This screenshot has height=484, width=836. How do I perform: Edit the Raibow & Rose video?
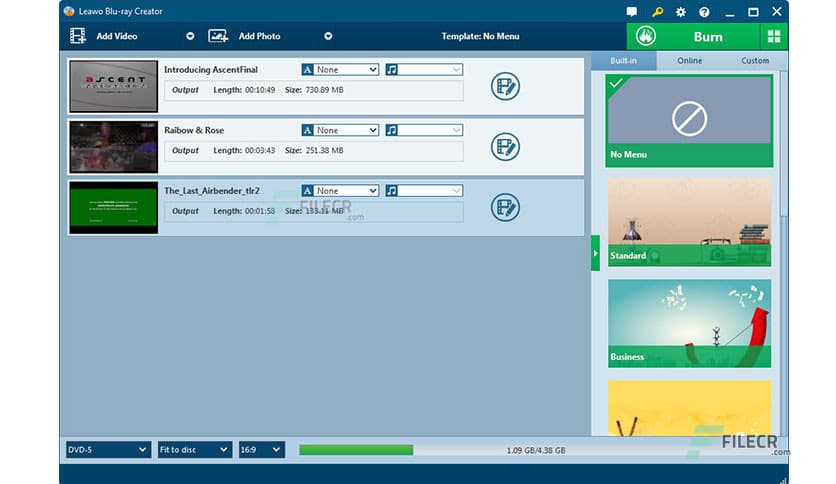pos(505,147)
